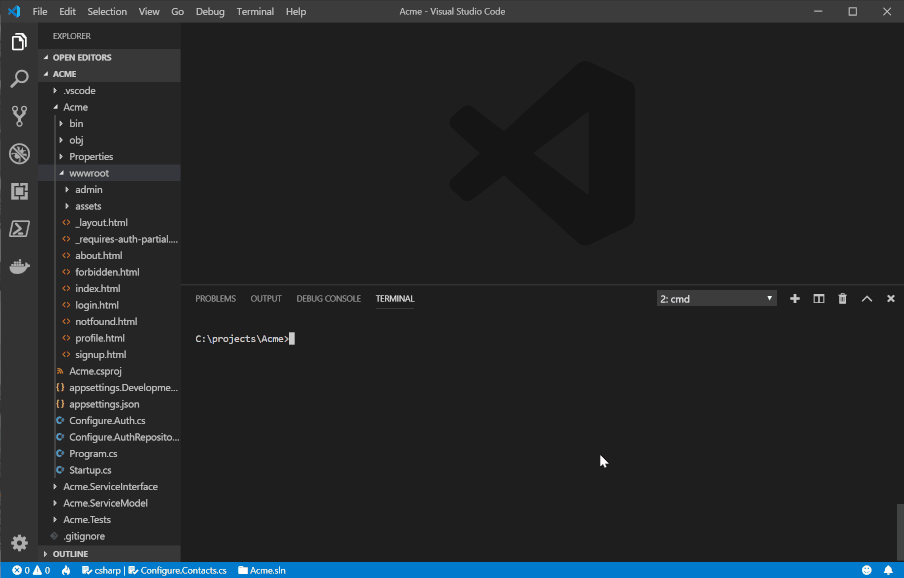The height and width of the screenshot is (578, 904).
Task: Expand the Acme.Tests folder
Action: coord(110,520)
